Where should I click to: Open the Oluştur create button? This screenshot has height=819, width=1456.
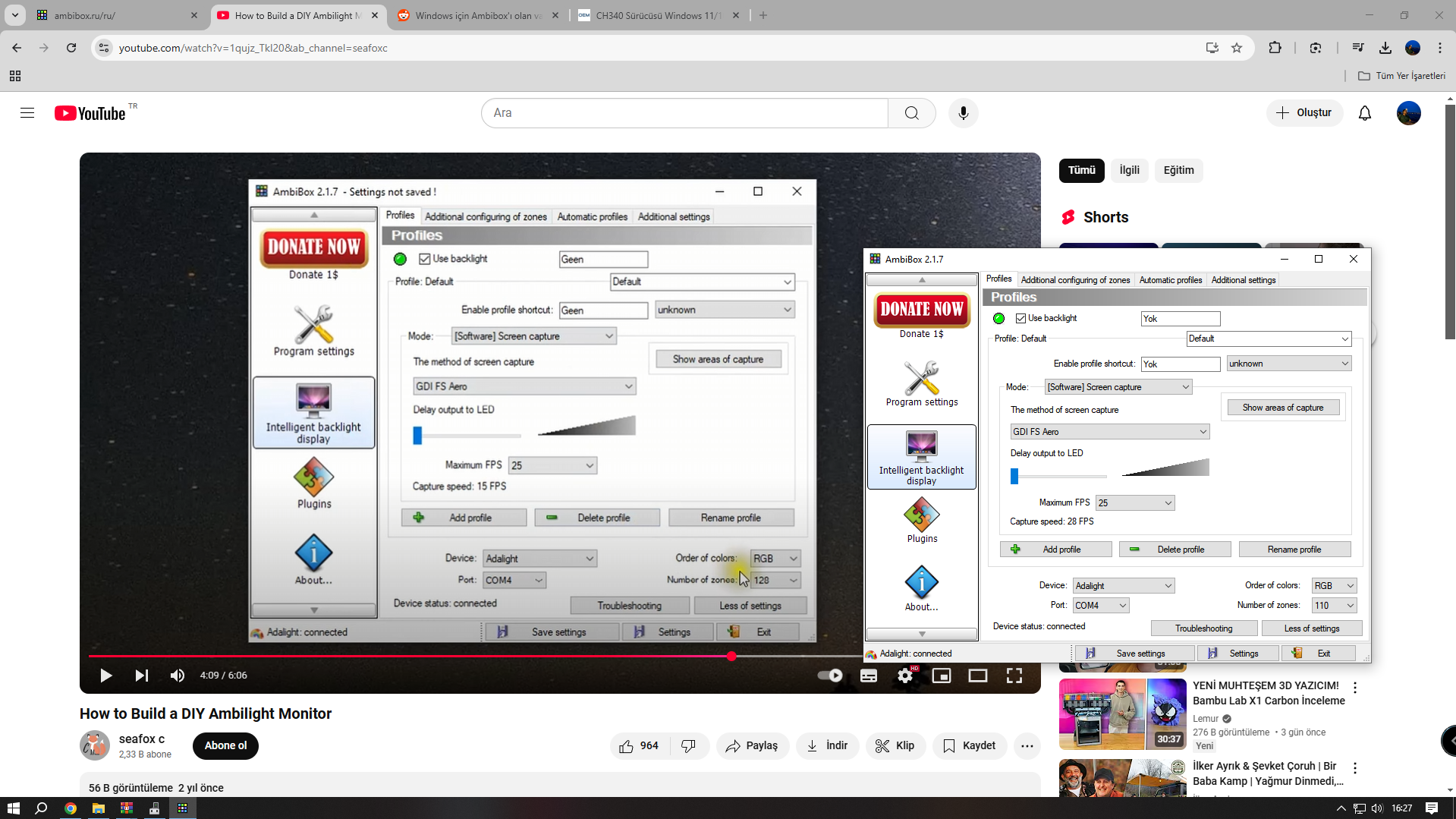pos(1304,113)
